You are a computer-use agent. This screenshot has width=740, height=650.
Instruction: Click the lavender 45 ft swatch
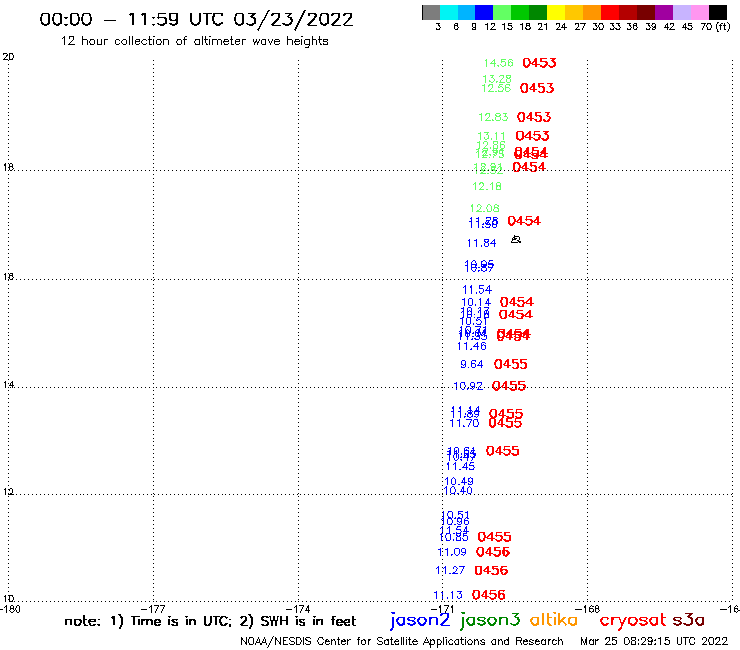point(681,12)
